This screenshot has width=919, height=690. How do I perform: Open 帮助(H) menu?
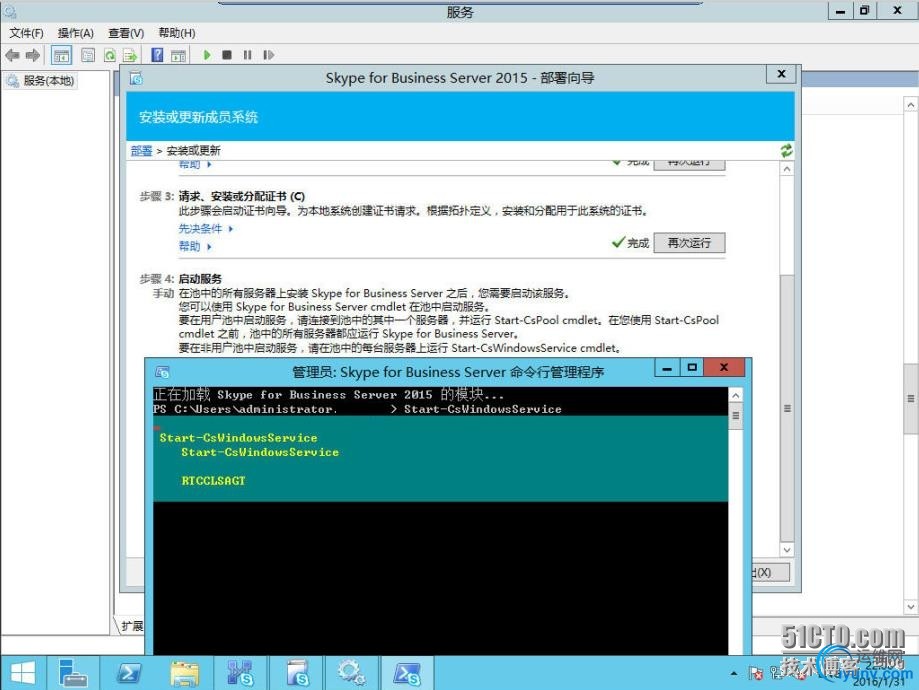coord(177,33)
